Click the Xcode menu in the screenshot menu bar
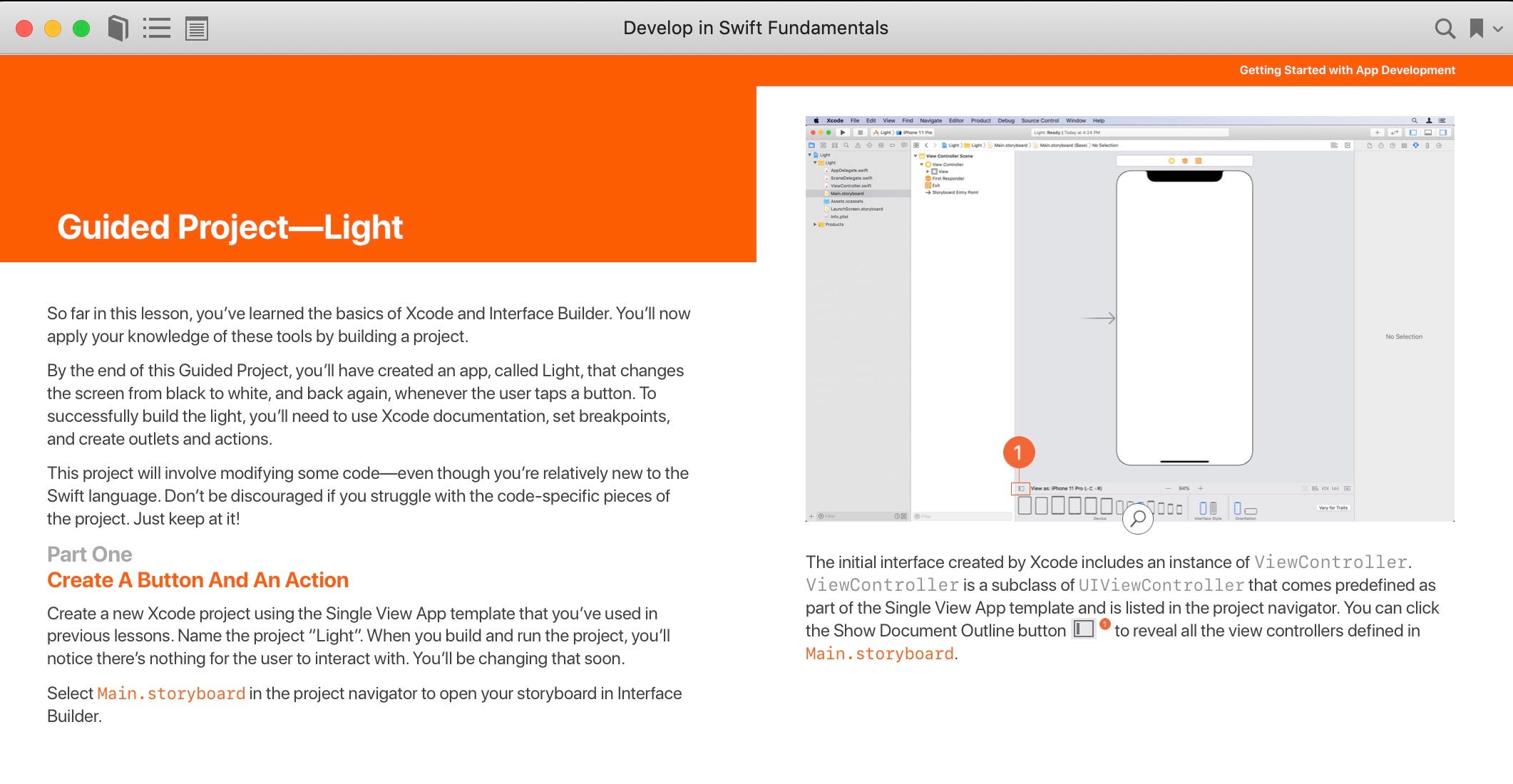 [x=835, y=120]
